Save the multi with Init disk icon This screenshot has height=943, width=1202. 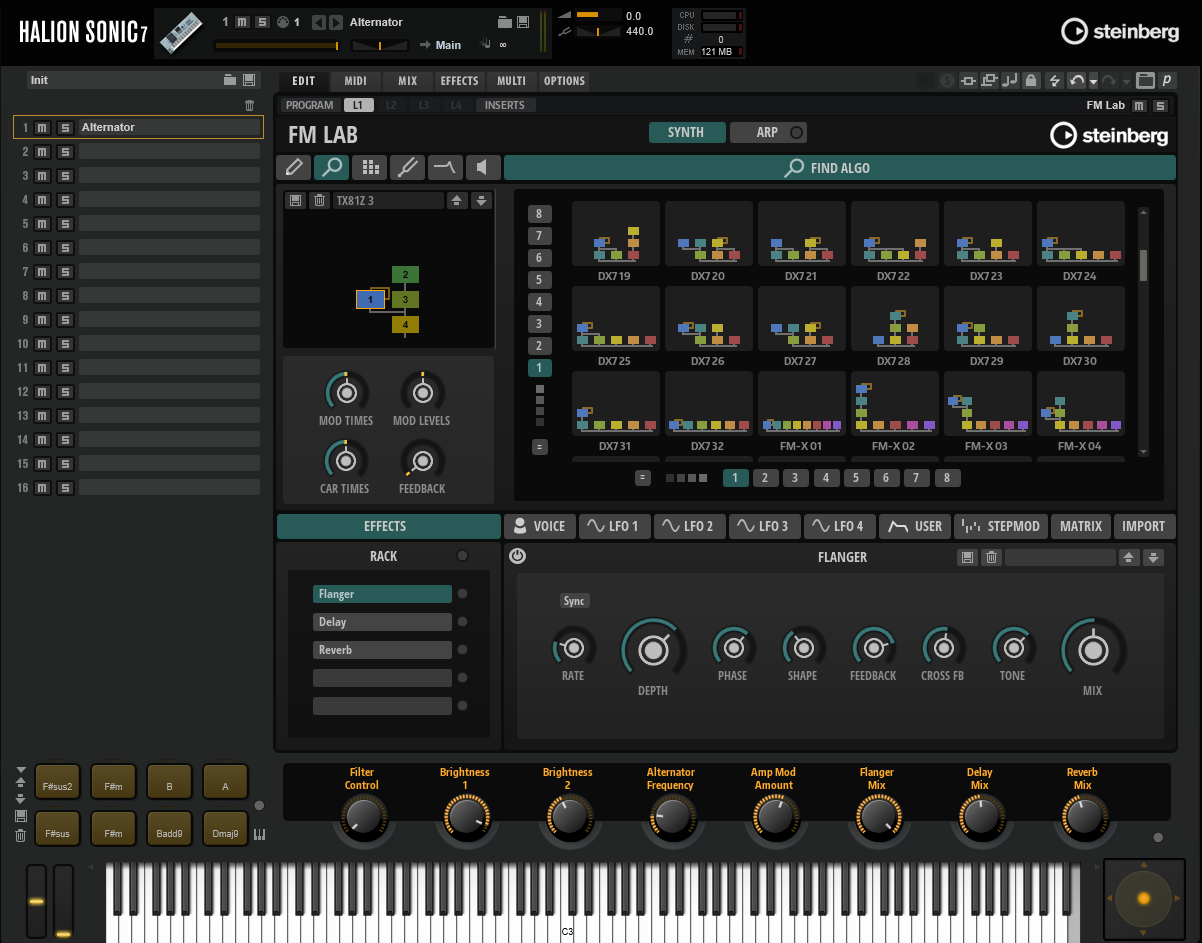[249, 80]
